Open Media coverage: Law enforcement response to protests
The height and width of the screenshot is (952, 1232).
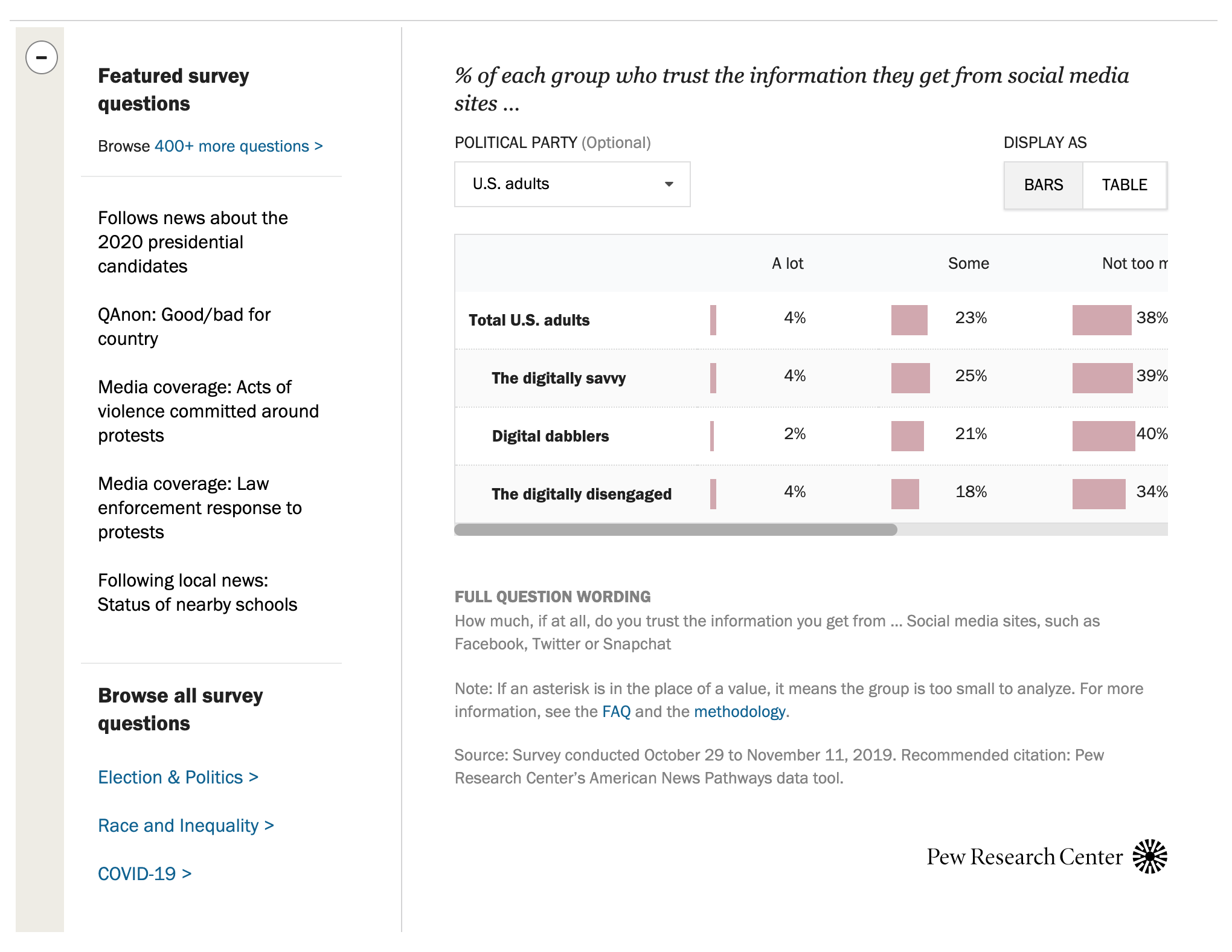point(200,507)
